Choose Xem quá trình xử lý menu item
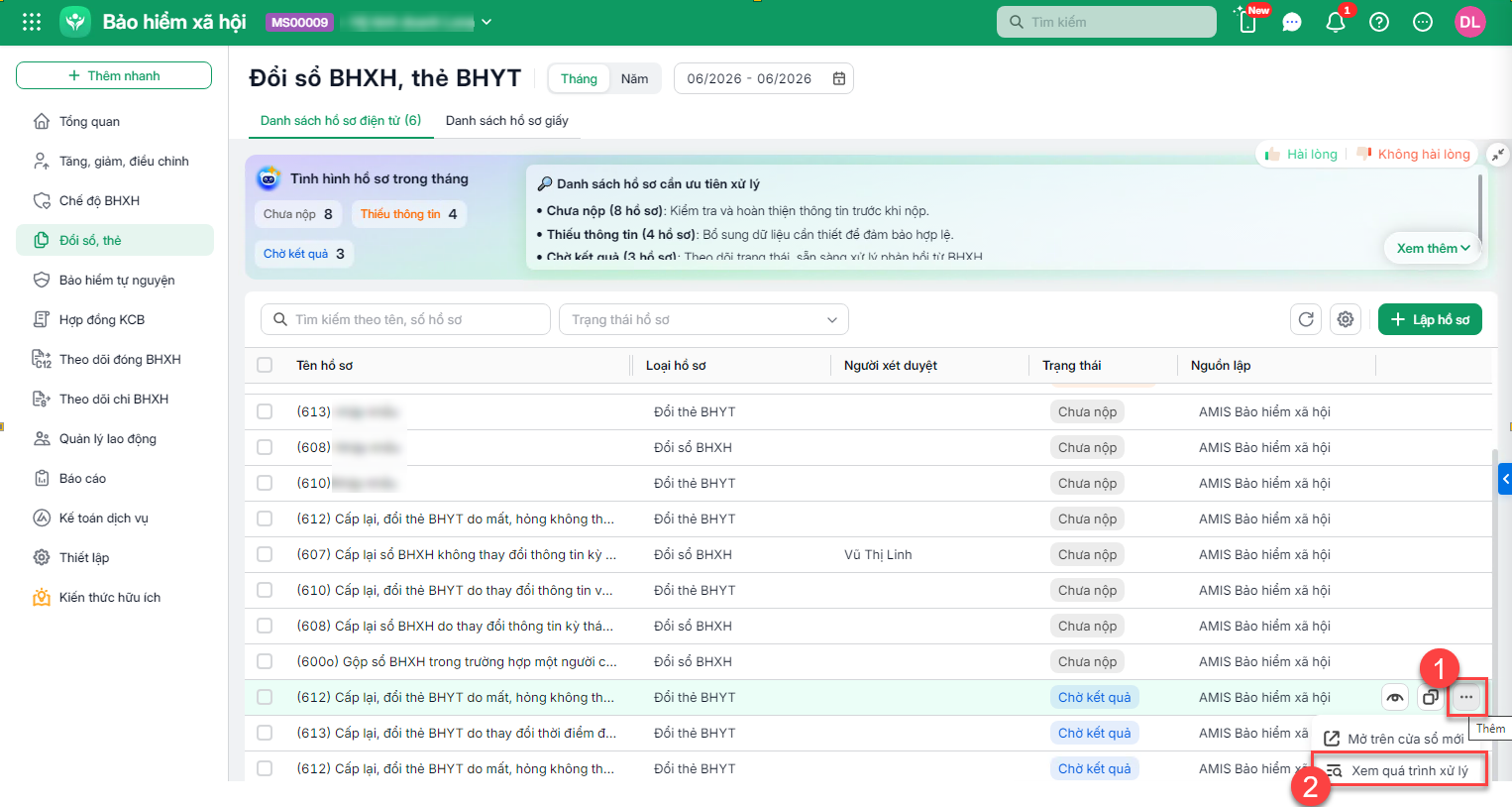This screenshot has width=1512, height=807. coord(1399,770)
